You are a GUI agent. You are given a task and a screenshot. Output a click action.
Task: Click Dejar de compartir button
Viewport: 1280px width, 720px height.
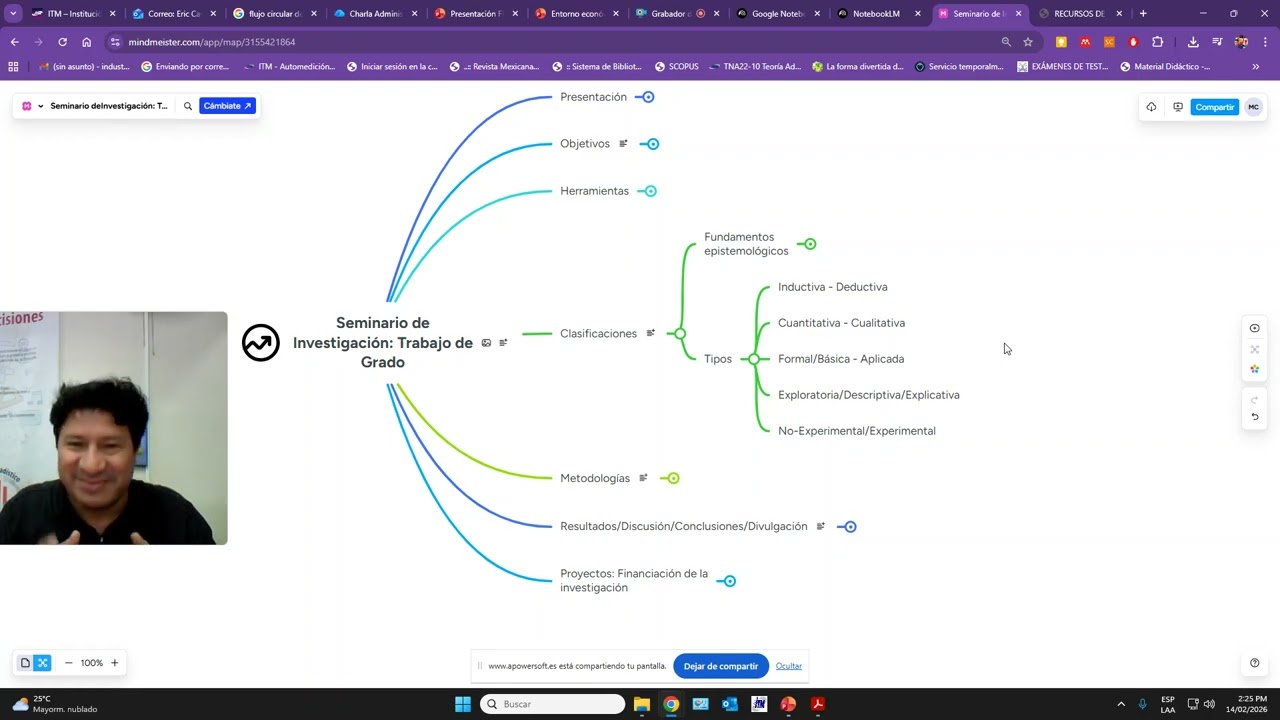pyautogui.click(x=721, y=666)
